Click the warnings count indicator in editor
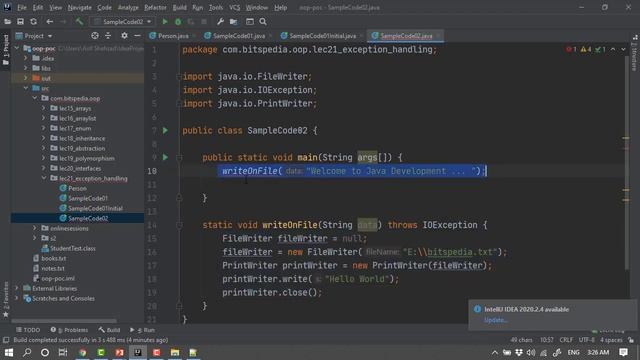Viewport: 640px width, 360px height. 586,49
